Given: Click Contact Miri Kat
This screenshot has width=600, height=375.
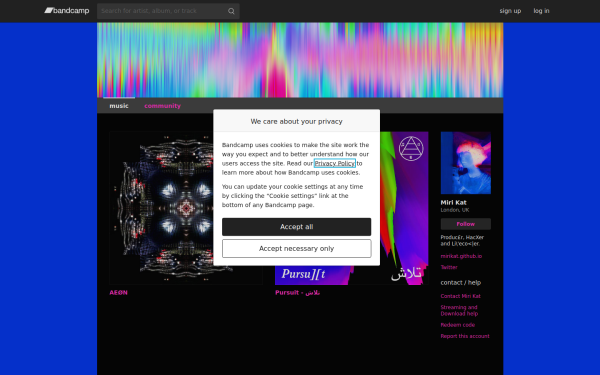Looking at the screenshot, I should click(460, 296).
